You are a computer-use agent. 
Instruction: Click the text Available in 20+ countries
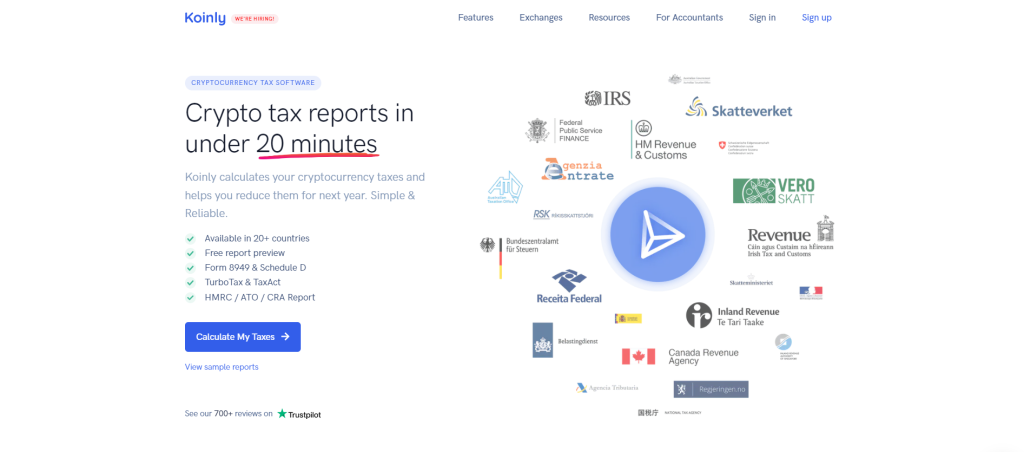click(x=257, y=238)
